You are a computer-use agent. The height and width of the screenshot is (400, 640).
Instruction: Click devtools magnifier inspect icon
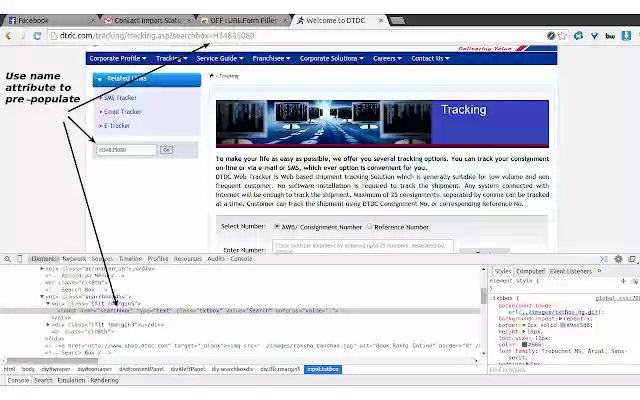tap(7, 259)
